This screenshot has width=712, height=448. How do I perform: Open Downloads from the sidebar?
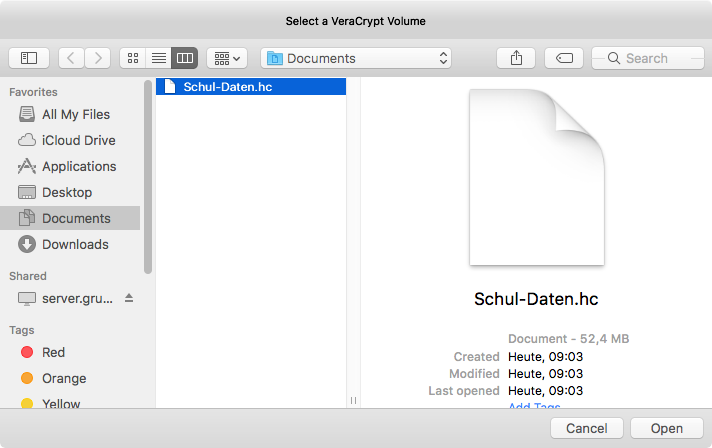tap(75, 244)
